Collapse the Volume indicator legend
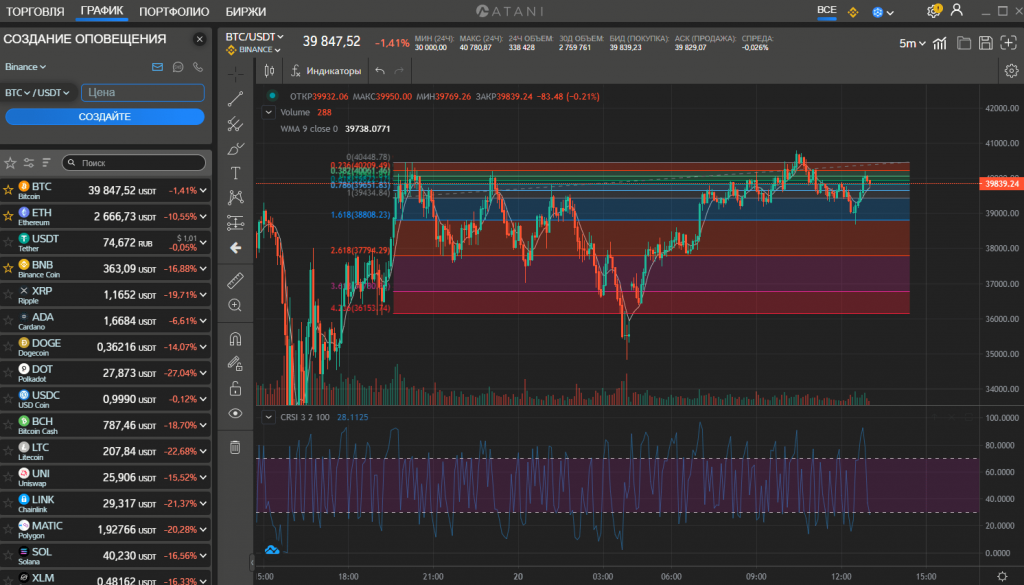 [x=268, y=112]
